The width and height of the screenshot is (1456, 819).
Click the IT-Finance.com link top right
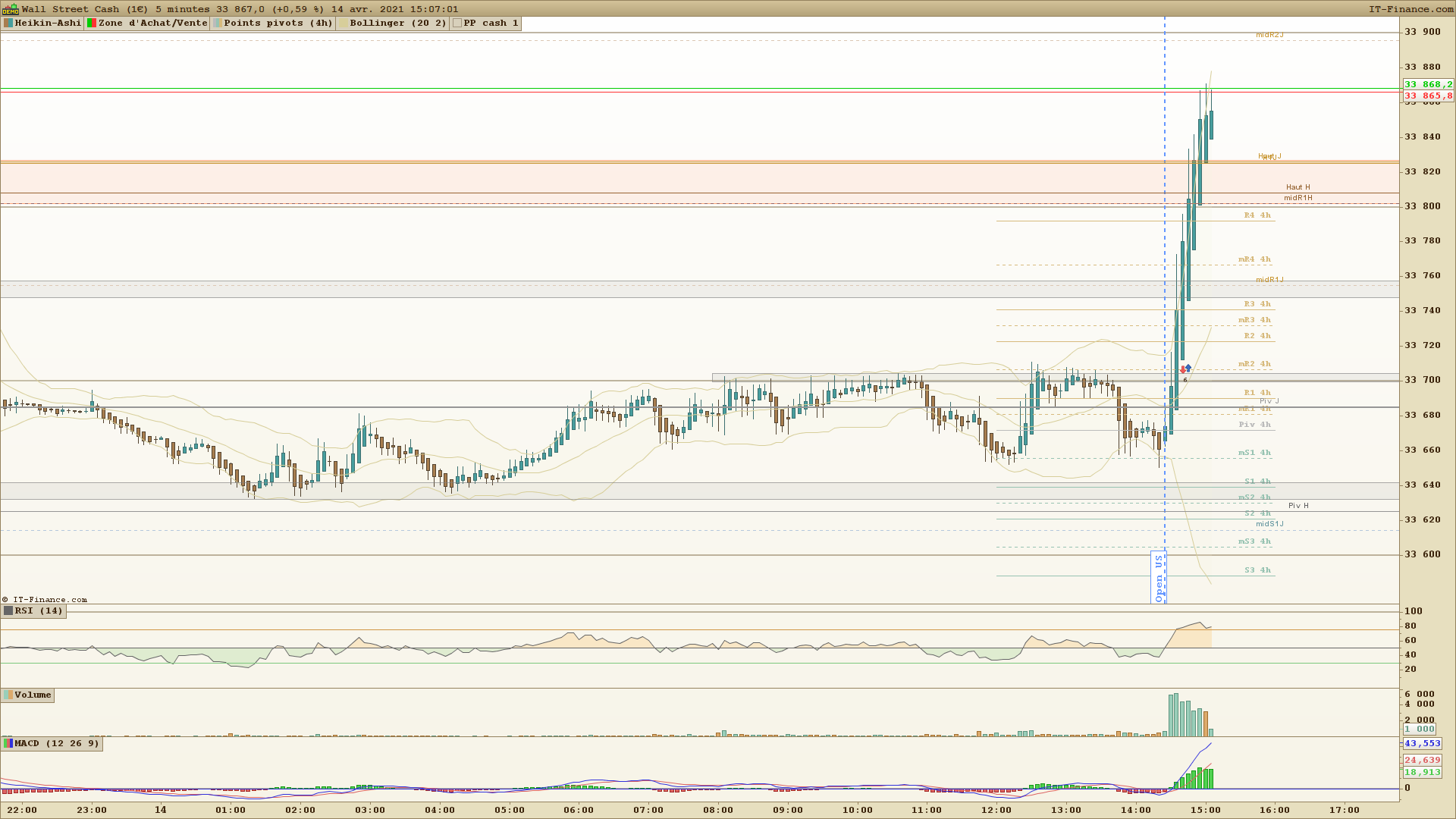[x=1410, y=9]
